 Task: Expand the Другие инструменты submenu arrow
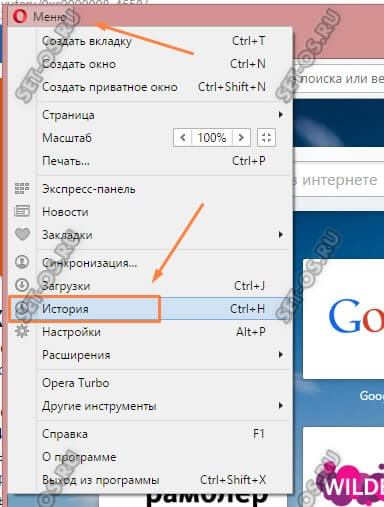click(x=281, y=406)
